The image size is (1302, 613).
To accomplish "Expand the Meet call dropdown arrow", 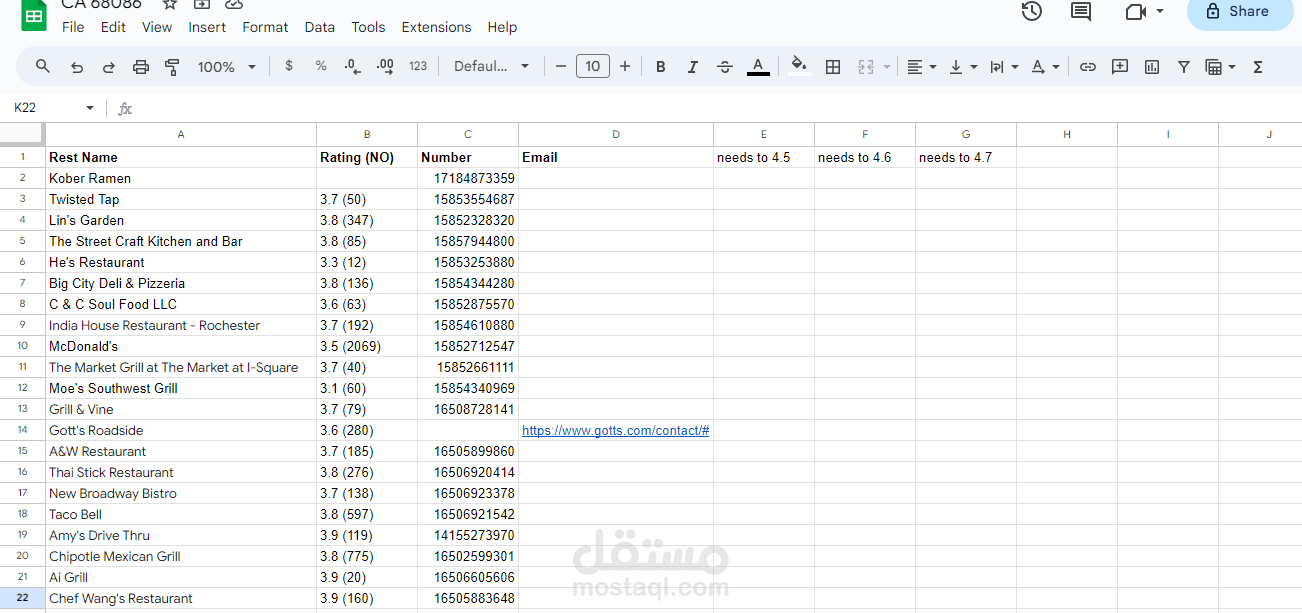I will coord(1160,11).
